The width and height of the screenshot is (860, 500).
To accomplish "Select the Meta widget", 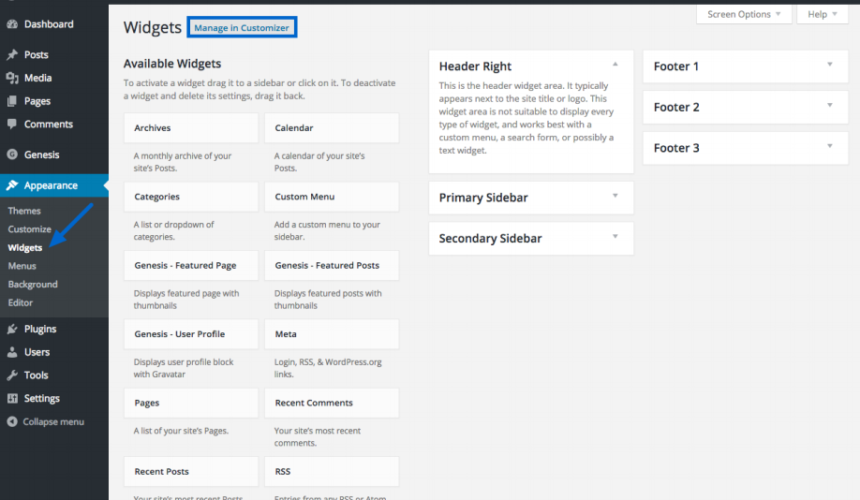I will click(332, 334).
